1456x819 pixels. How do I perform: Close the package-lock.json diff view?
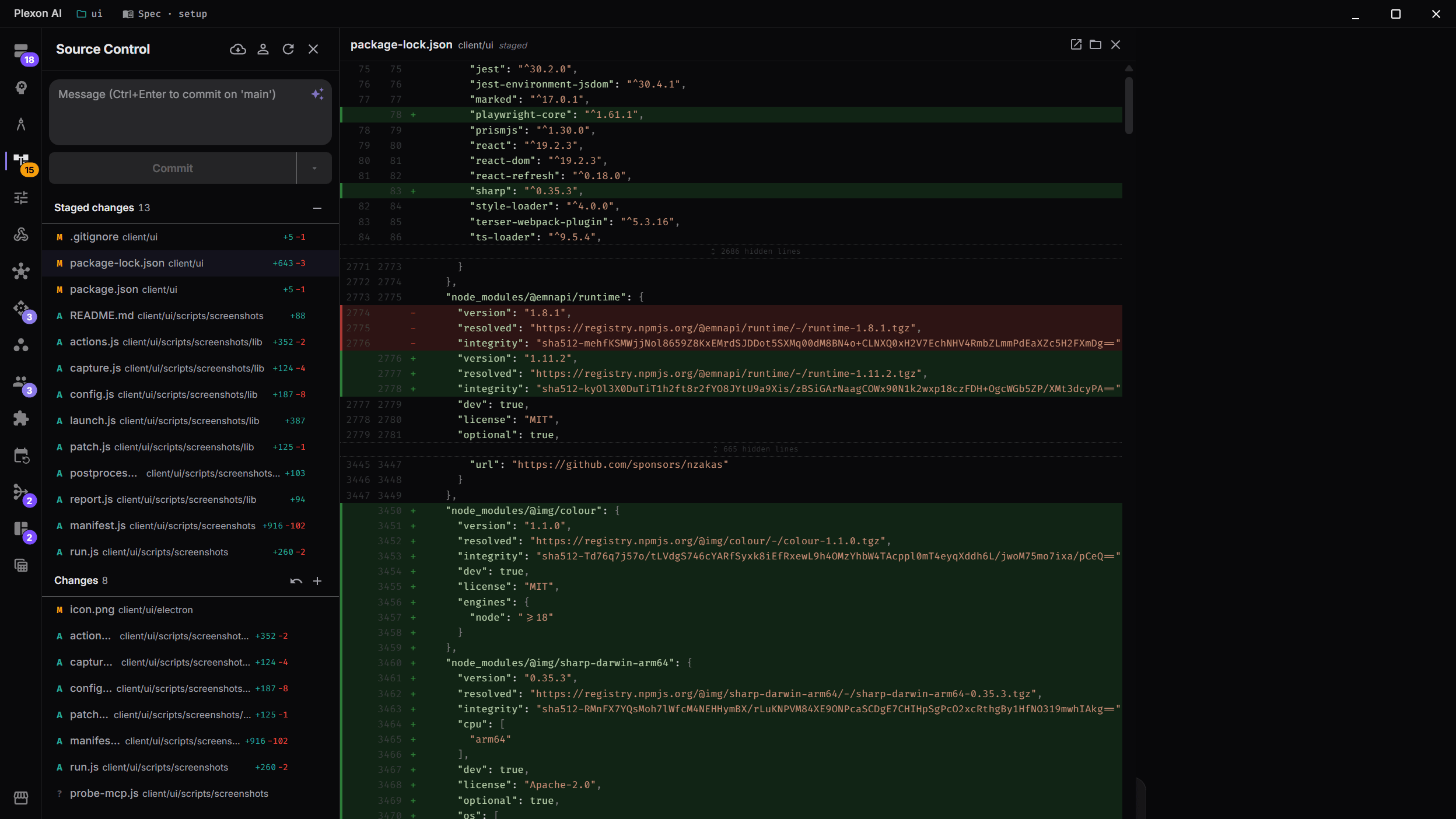coord(1115,44)
